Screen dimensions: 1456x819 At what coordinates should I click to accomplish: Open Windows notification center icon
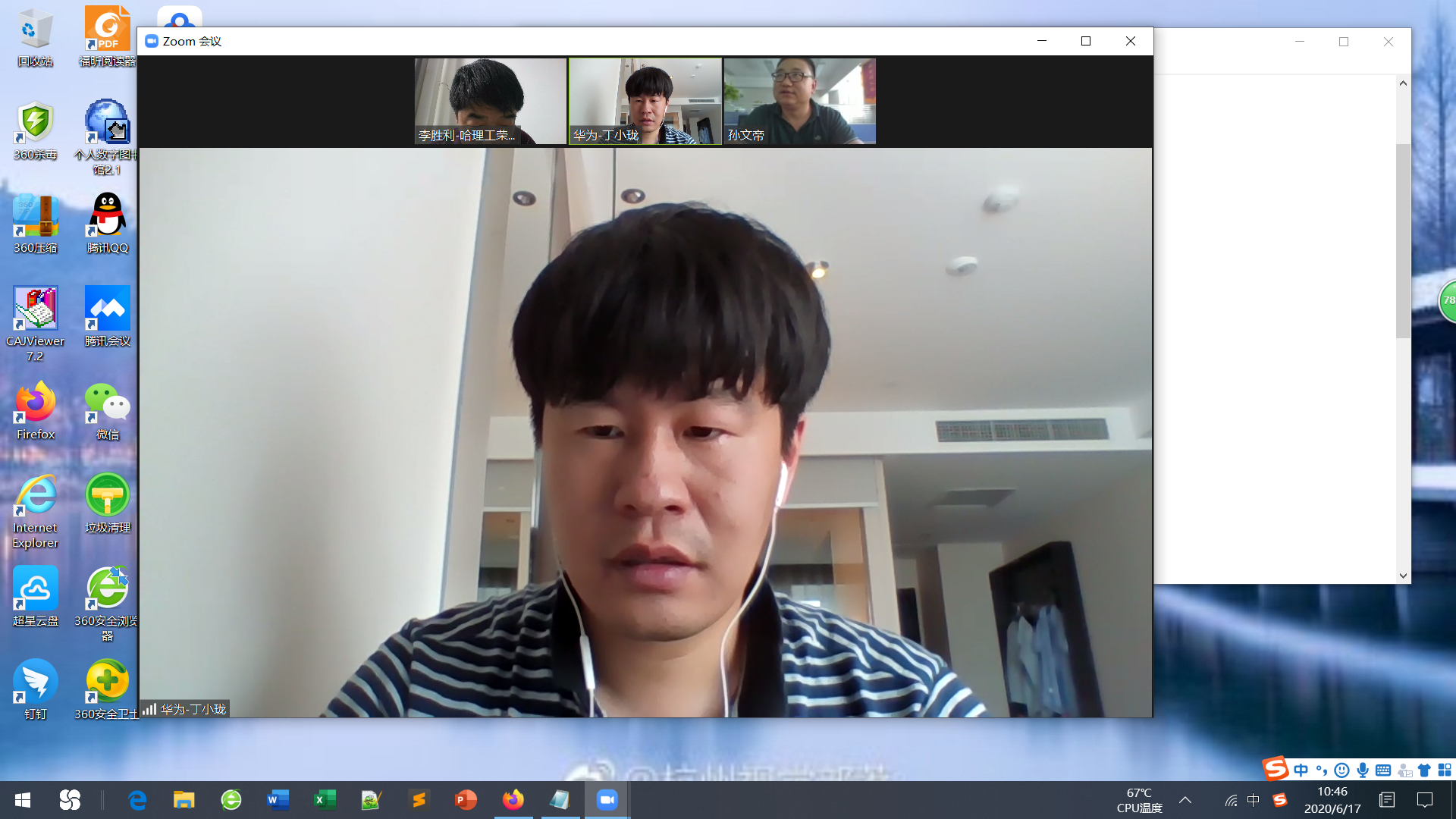click(1425, 800)
